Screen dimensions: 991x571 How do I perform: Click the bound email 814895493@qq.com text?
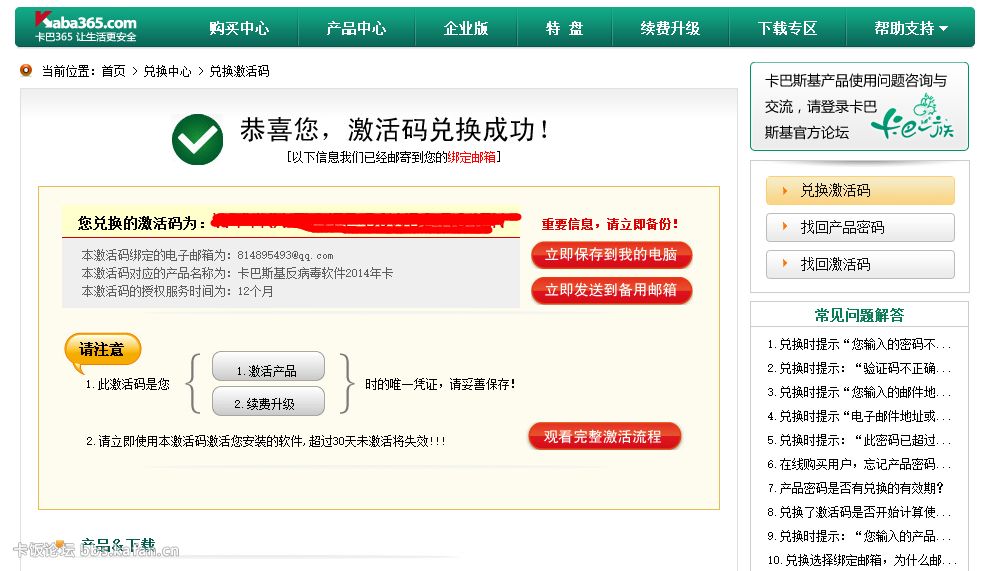[x=285, y=255]
